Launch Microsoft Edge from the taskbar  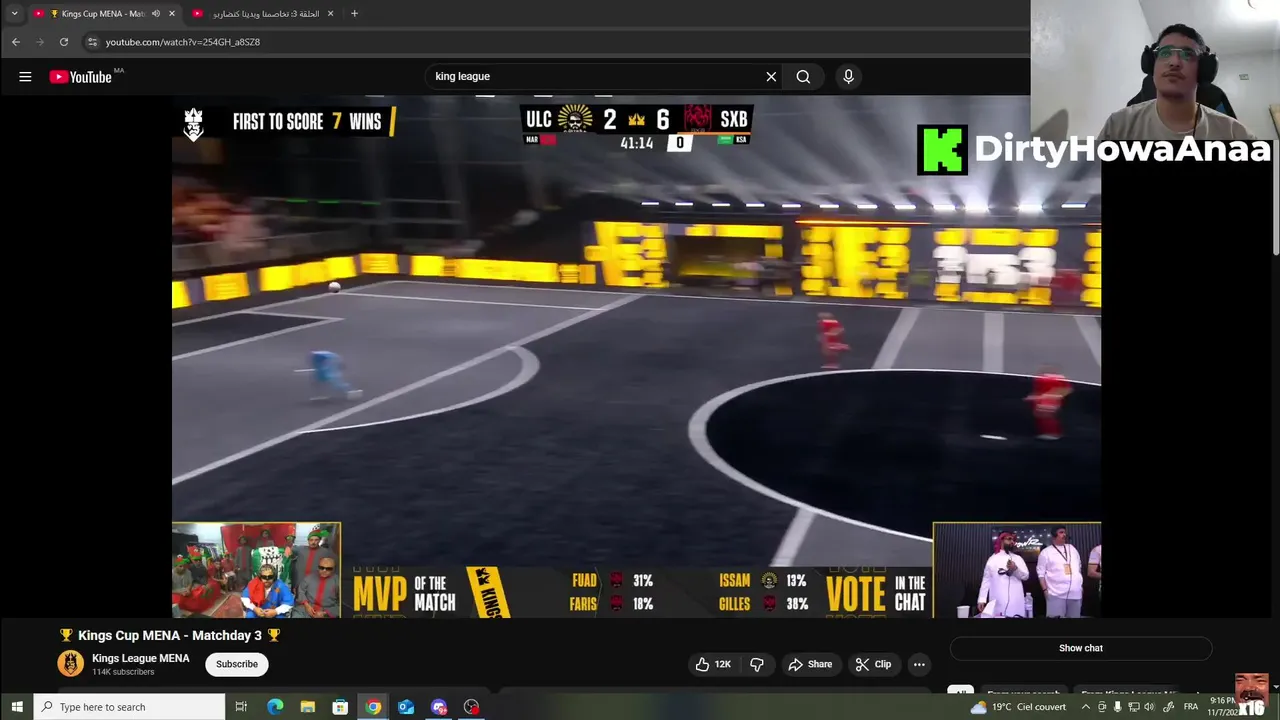tap(275, 707)
